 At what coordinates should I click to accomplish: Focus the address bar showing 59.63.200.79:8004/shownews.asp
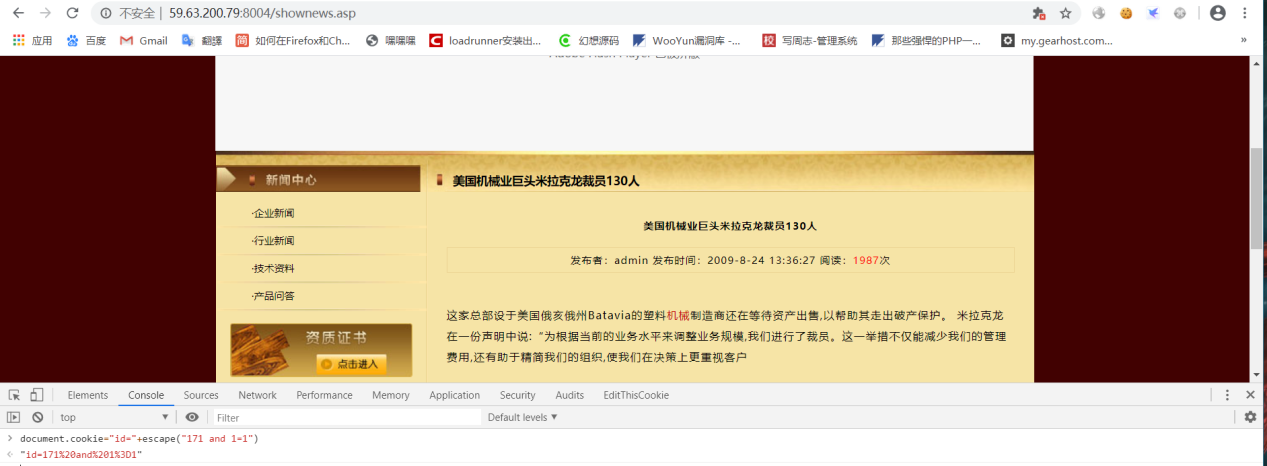click(x=262, y=14)
